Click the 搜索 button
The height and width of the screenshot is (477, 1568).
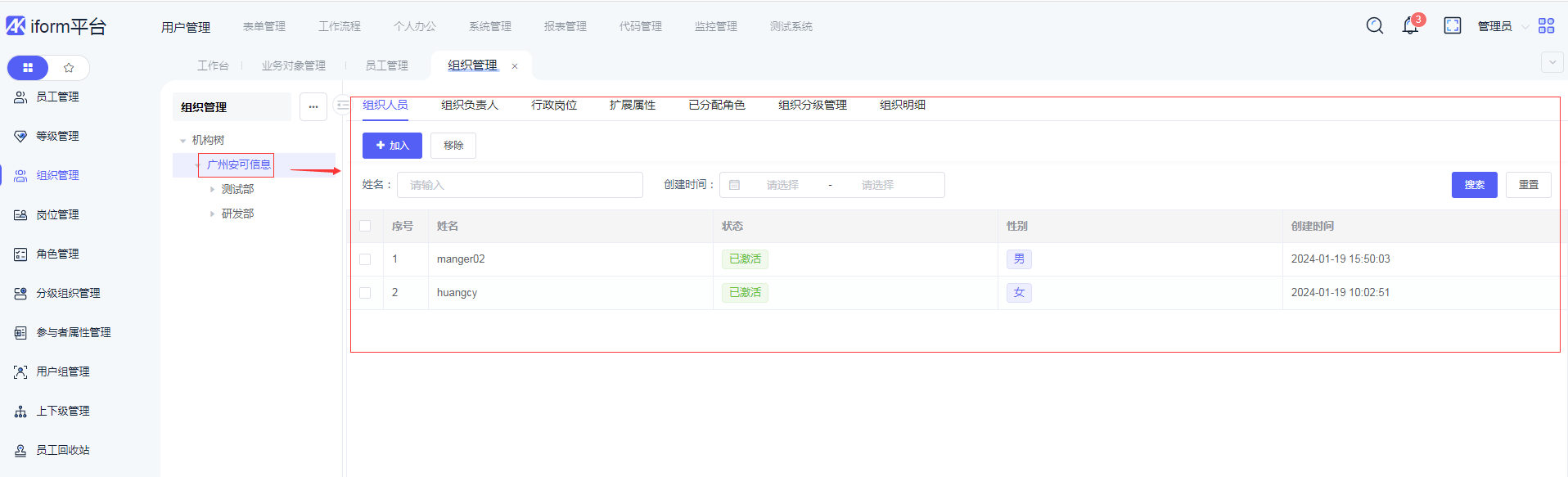1474,185
